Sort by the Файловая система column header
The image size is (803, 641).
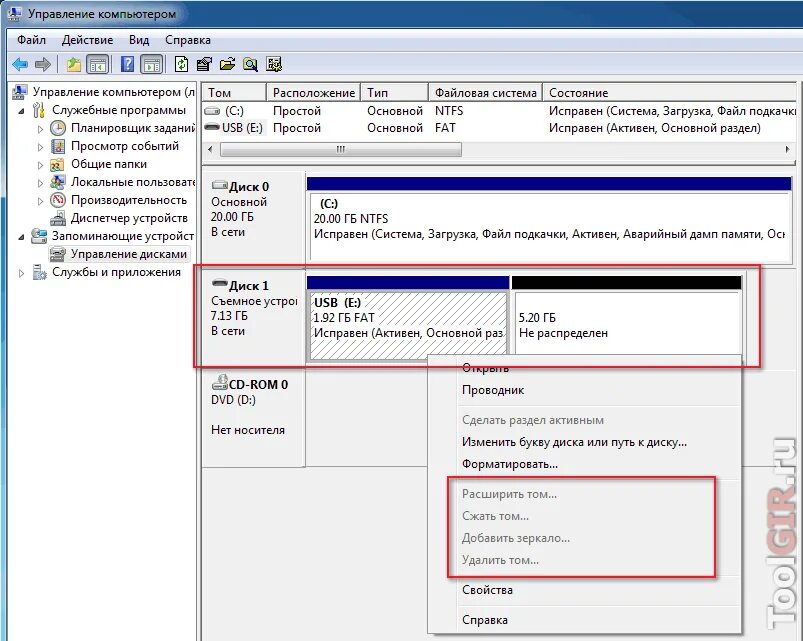(485, 93)
